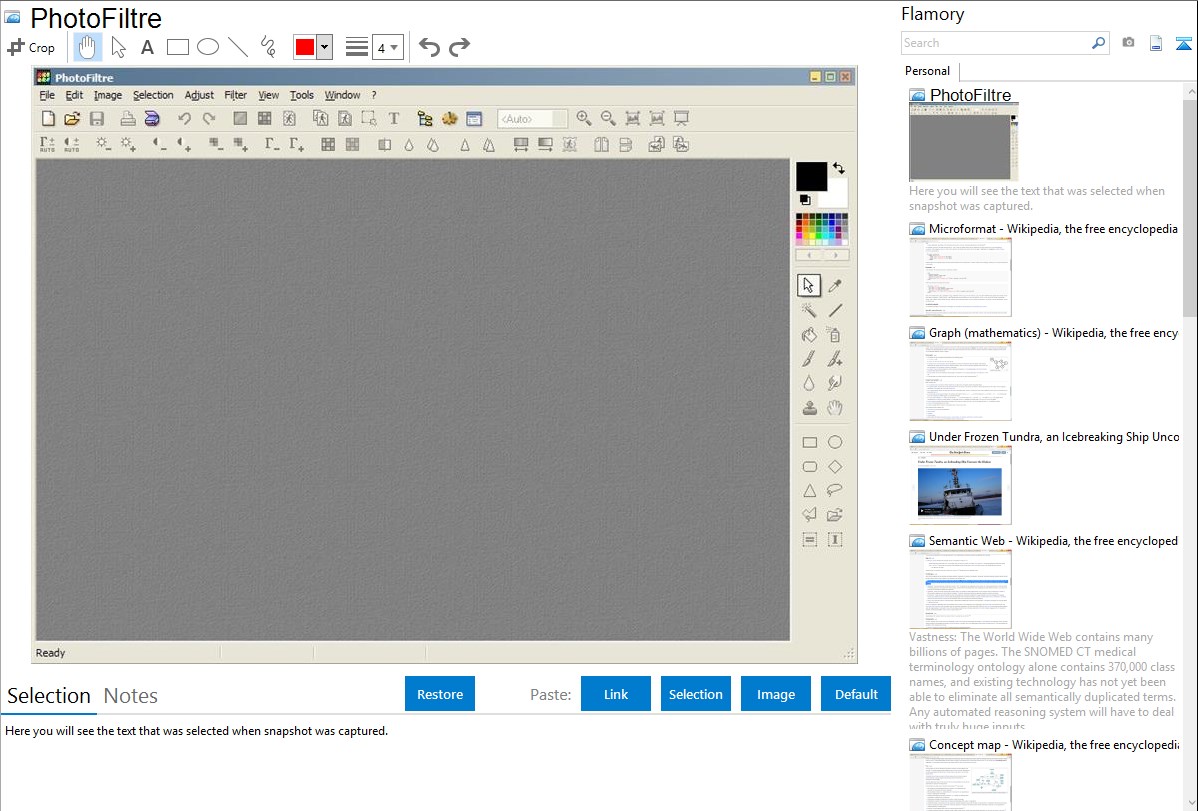Click the camera capture snapshot icon
The image size is (1198, 811).
pyautogui.click(x=1128, y=43)
